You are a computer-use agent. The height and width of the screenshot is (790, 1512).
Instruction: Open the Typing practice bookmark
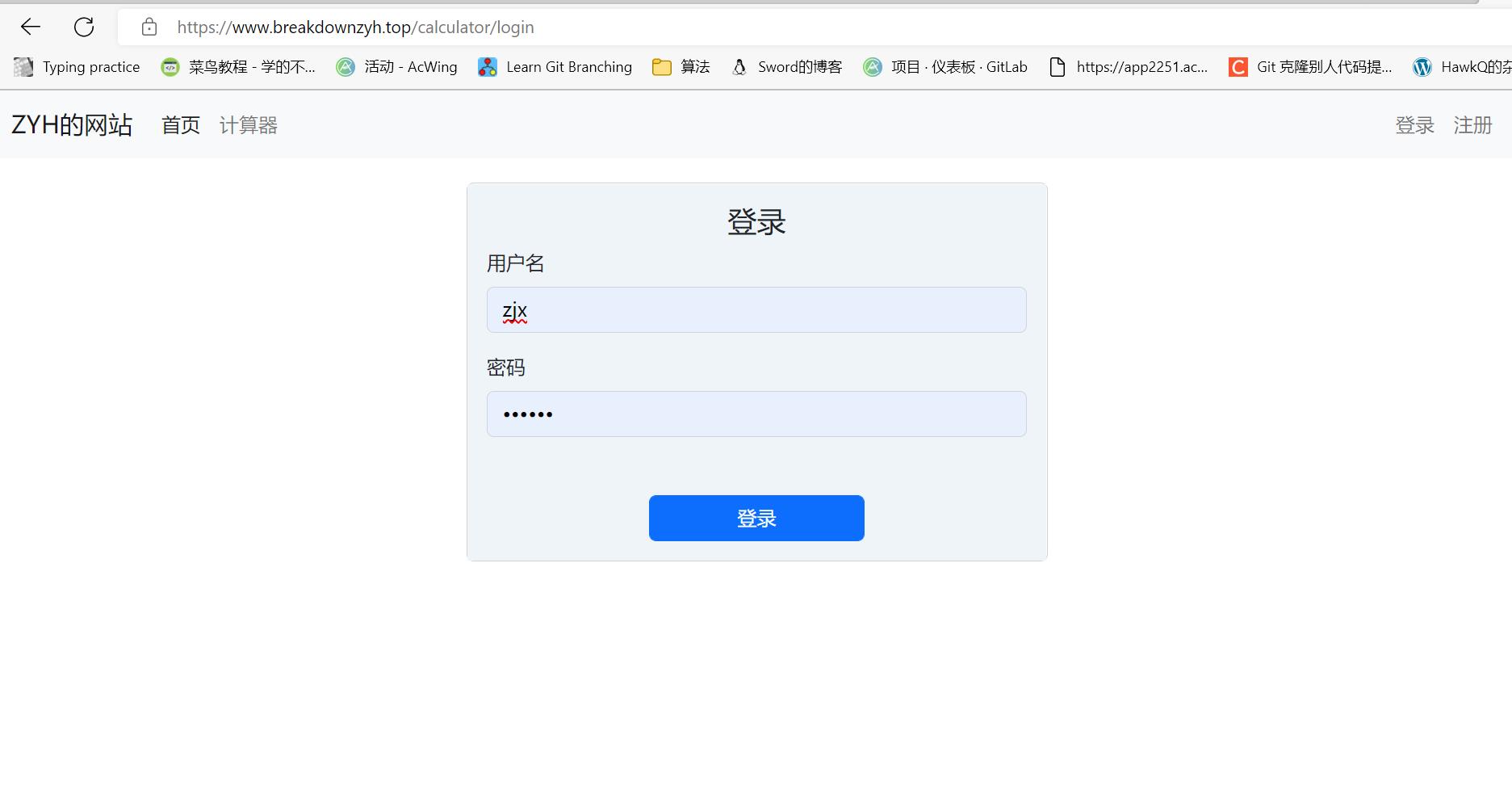tap(77, 67)
